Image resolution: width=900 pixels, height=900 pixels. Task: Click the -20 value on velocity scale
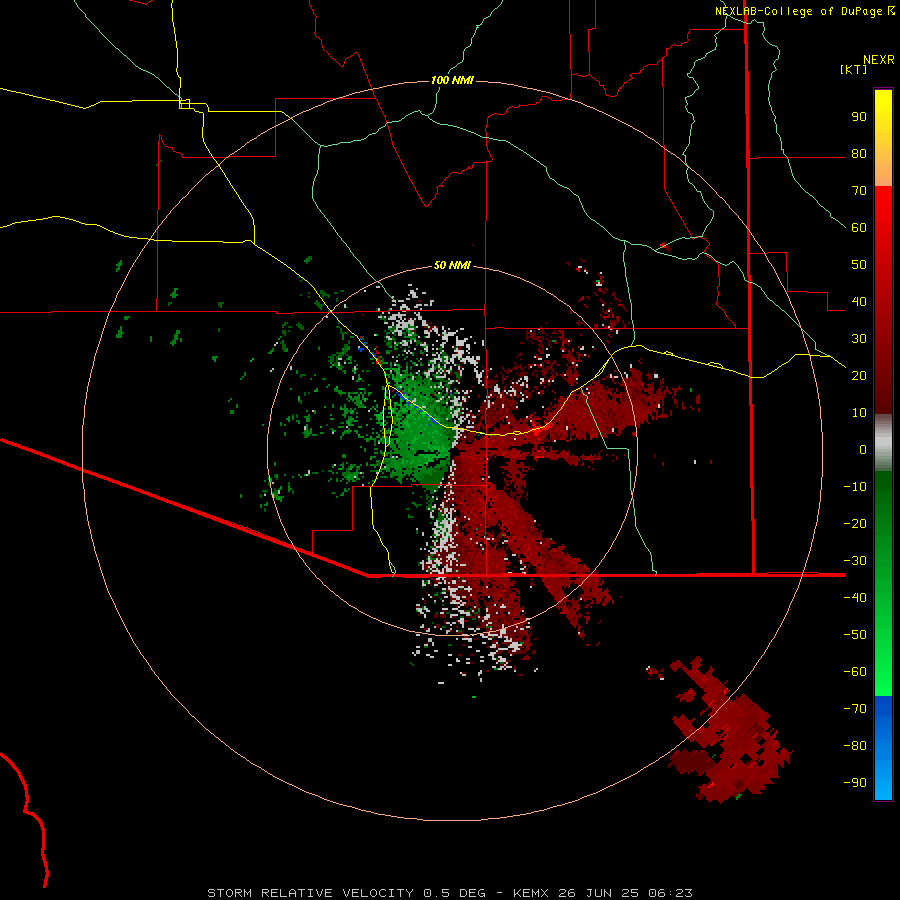pos(855,523)
